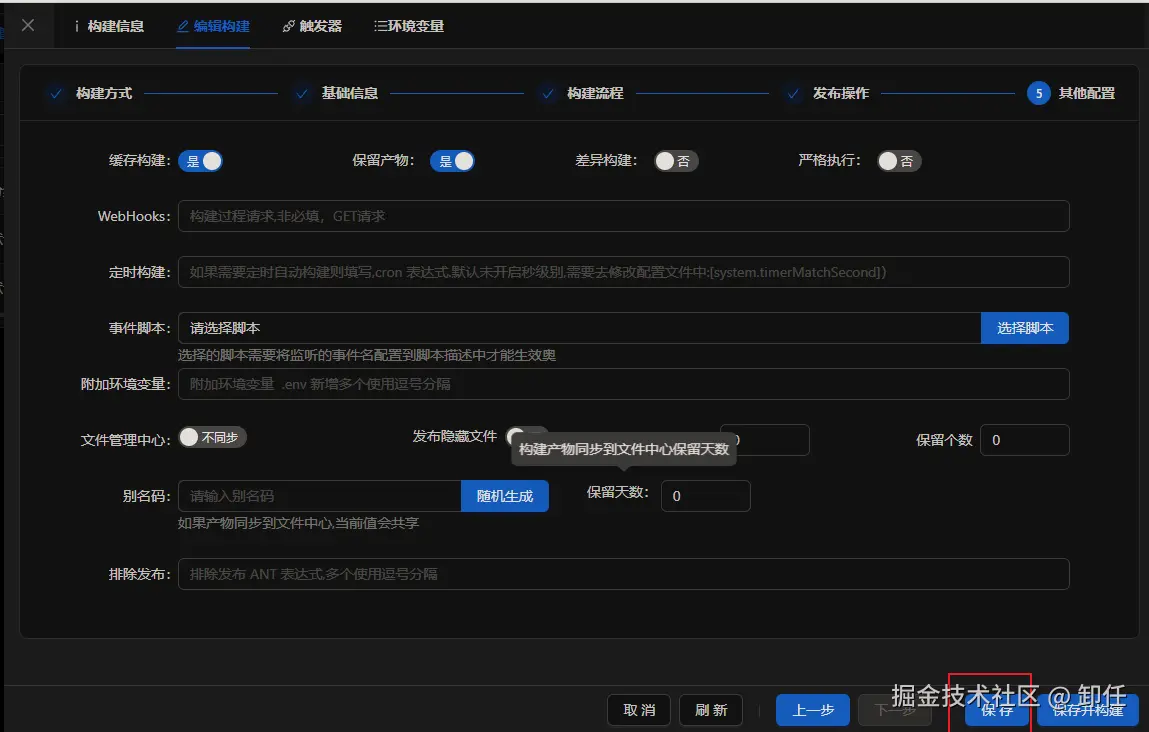Open the 构建信息 tab
This screenshot has width=1149, height=732.
point(109,26)
